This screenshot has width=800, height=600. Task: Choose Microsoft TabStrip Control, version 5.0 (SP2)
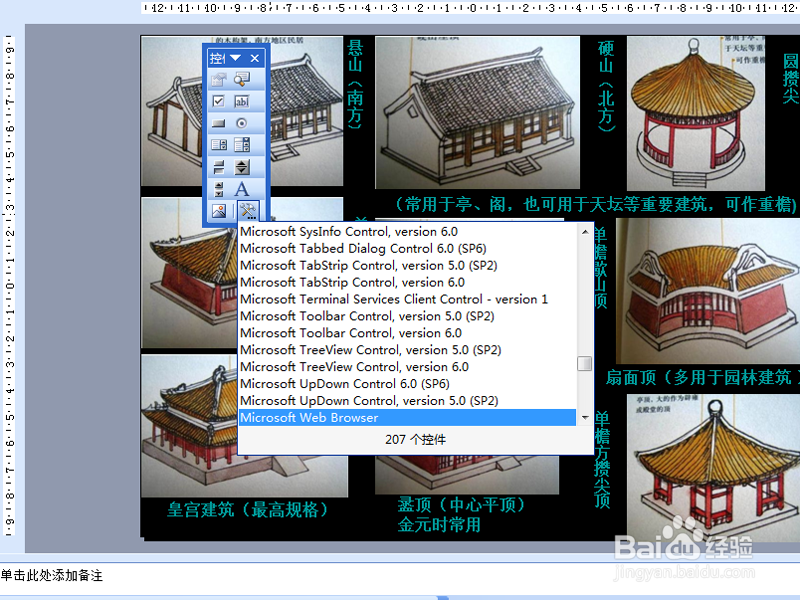tap(408, 265)
